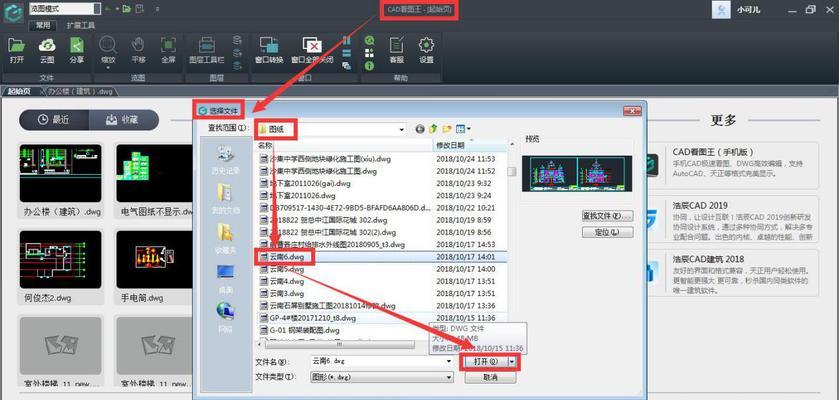Click the quick-access open folder icon

(x=126, y=9)
